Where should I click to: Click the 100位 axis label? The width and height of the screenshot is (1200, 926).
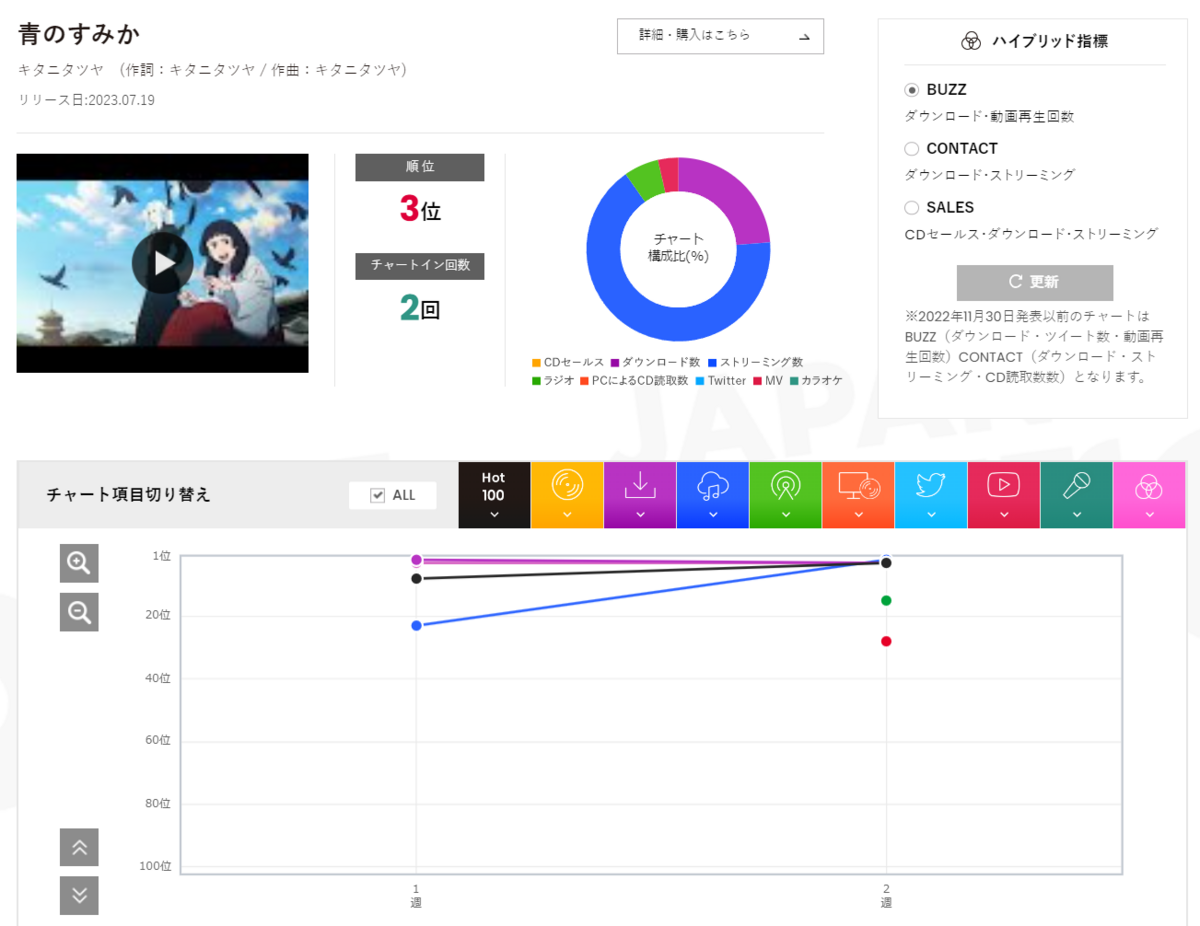click(x=157, y=866)
